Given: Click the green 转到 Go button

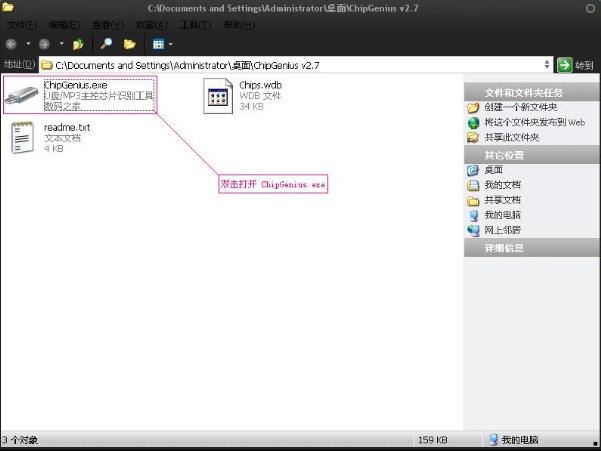Looking at the screenshot, I should coord(575,65).
